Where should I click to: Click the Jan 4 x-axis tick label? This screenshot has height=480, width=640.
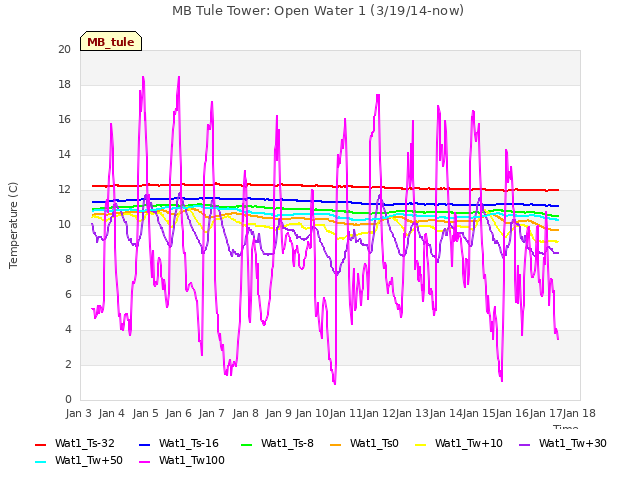[112, 413]
